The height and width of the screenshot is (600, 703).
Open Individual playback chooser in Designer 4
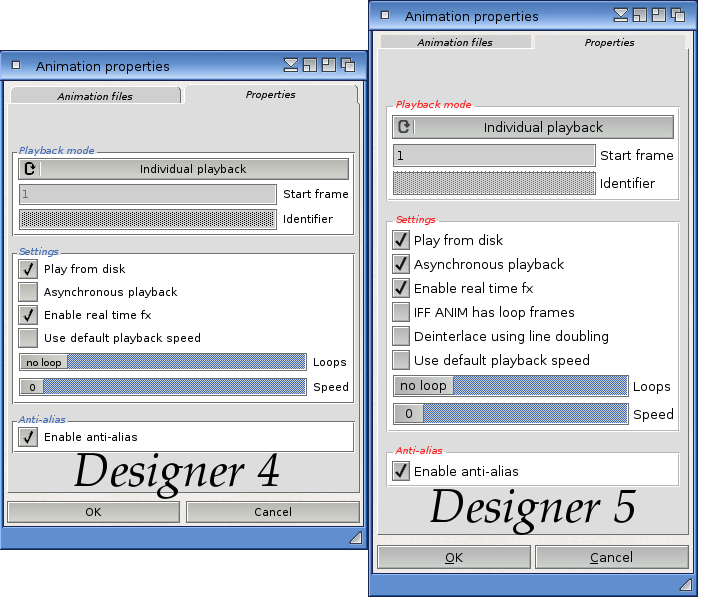point(184,169)
